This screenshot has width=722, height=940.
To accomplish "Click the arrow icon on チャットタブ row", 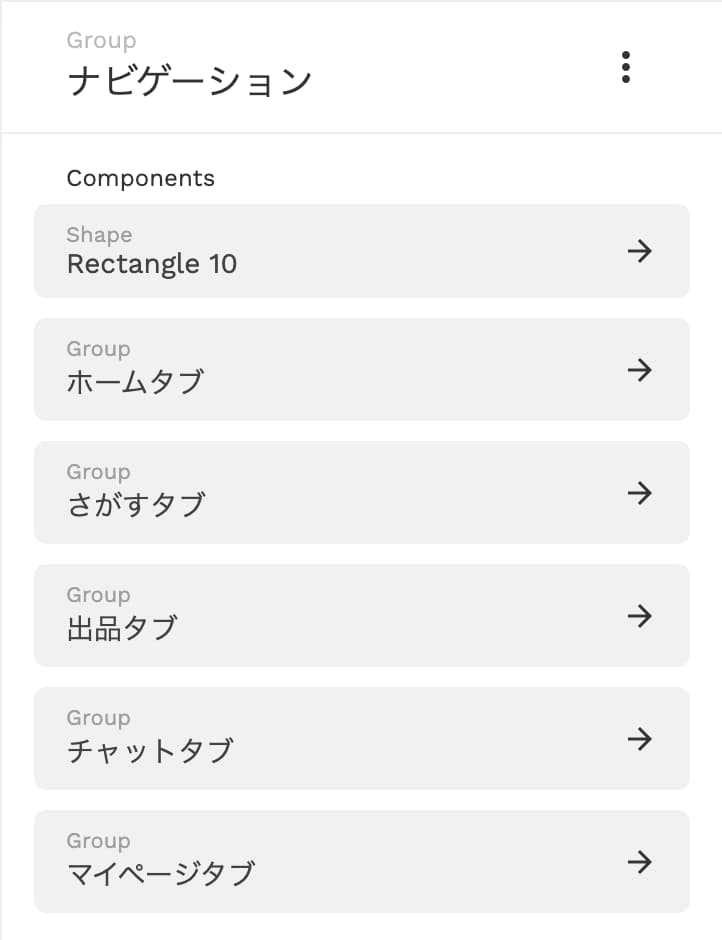I will [639, 739].
